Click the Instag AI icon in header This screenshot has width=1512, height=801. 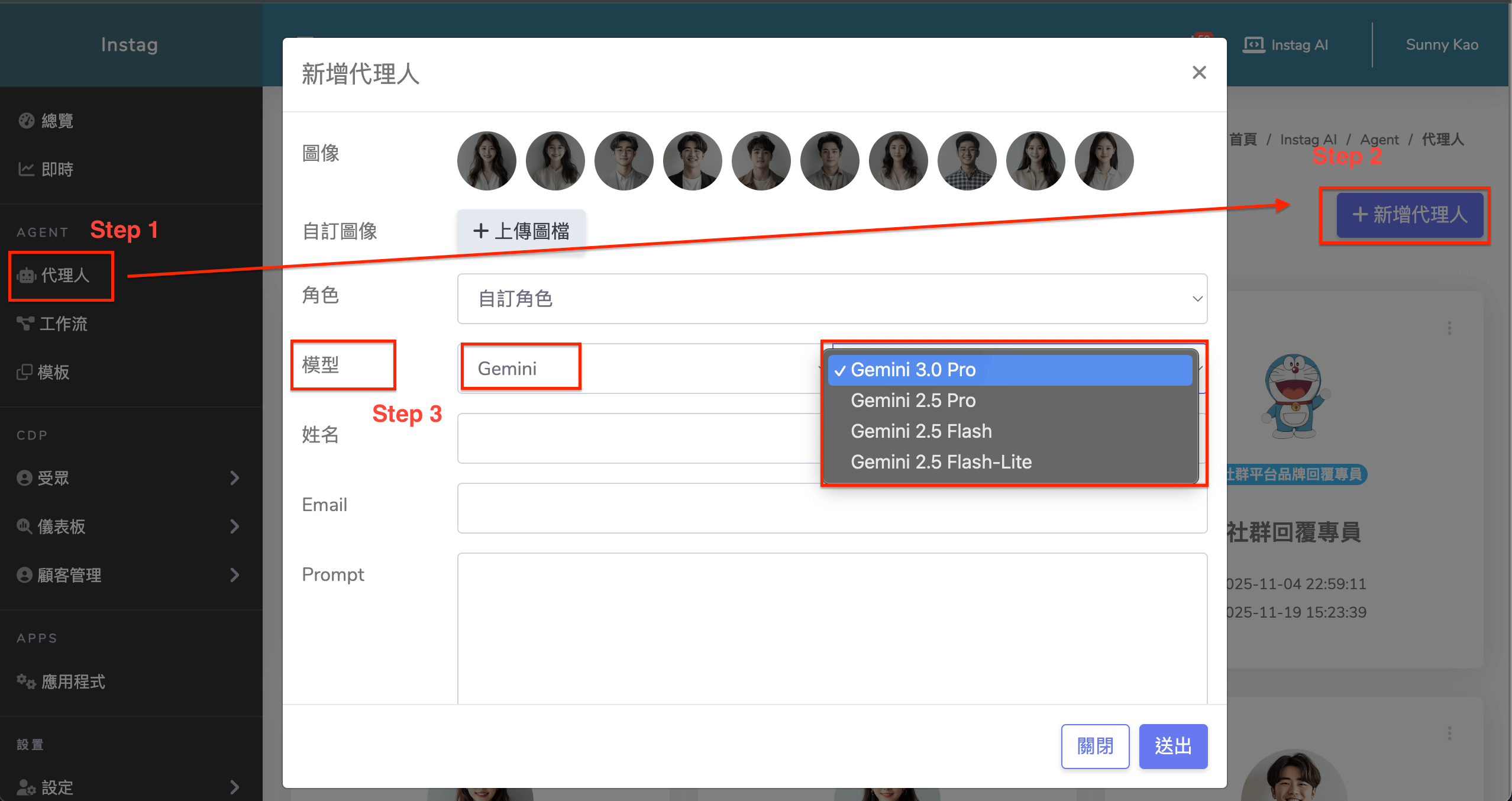tap(1253, 45)
